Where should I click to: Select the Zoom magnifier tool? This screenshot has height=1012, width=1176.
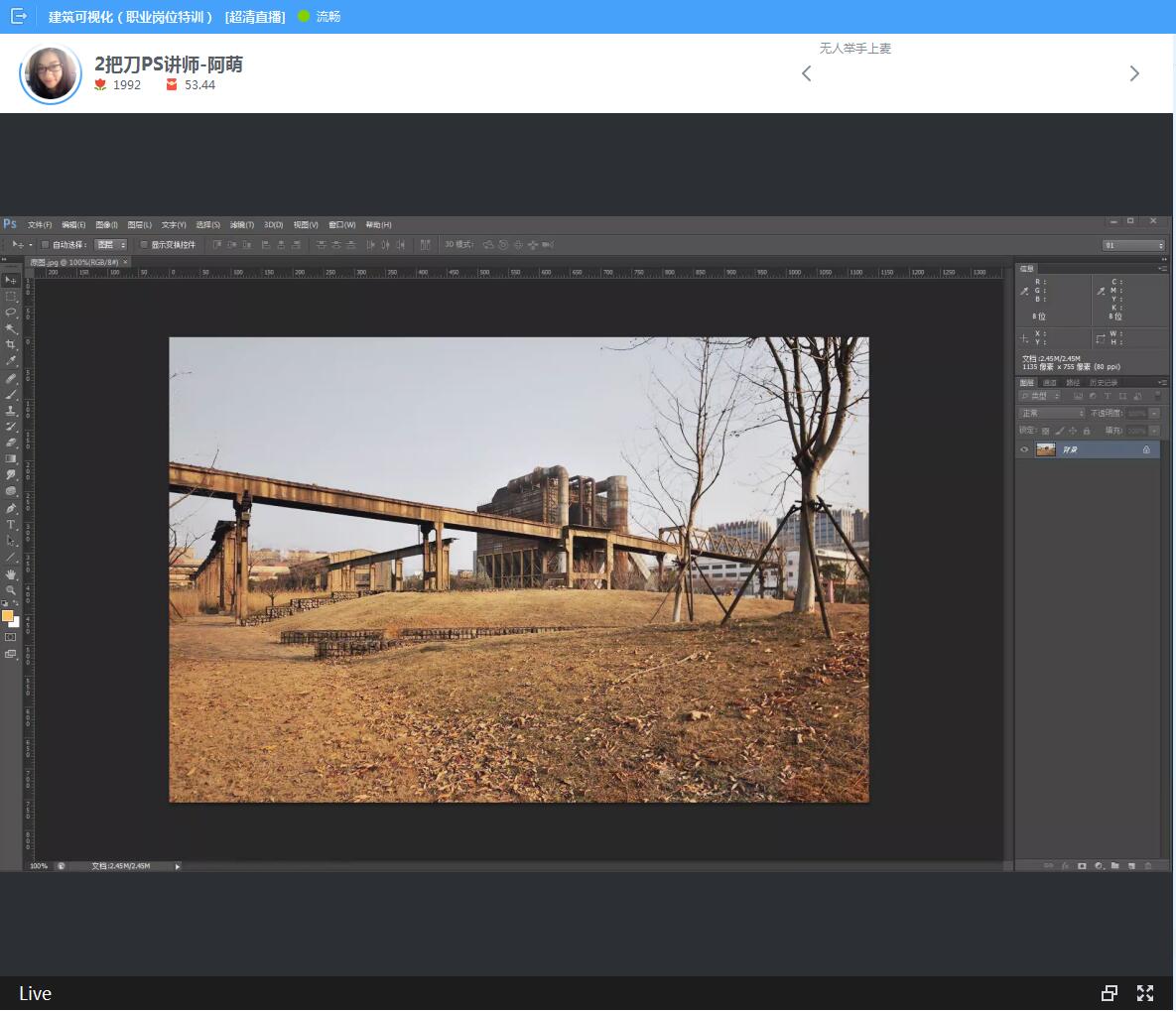[x=11, y=590]
